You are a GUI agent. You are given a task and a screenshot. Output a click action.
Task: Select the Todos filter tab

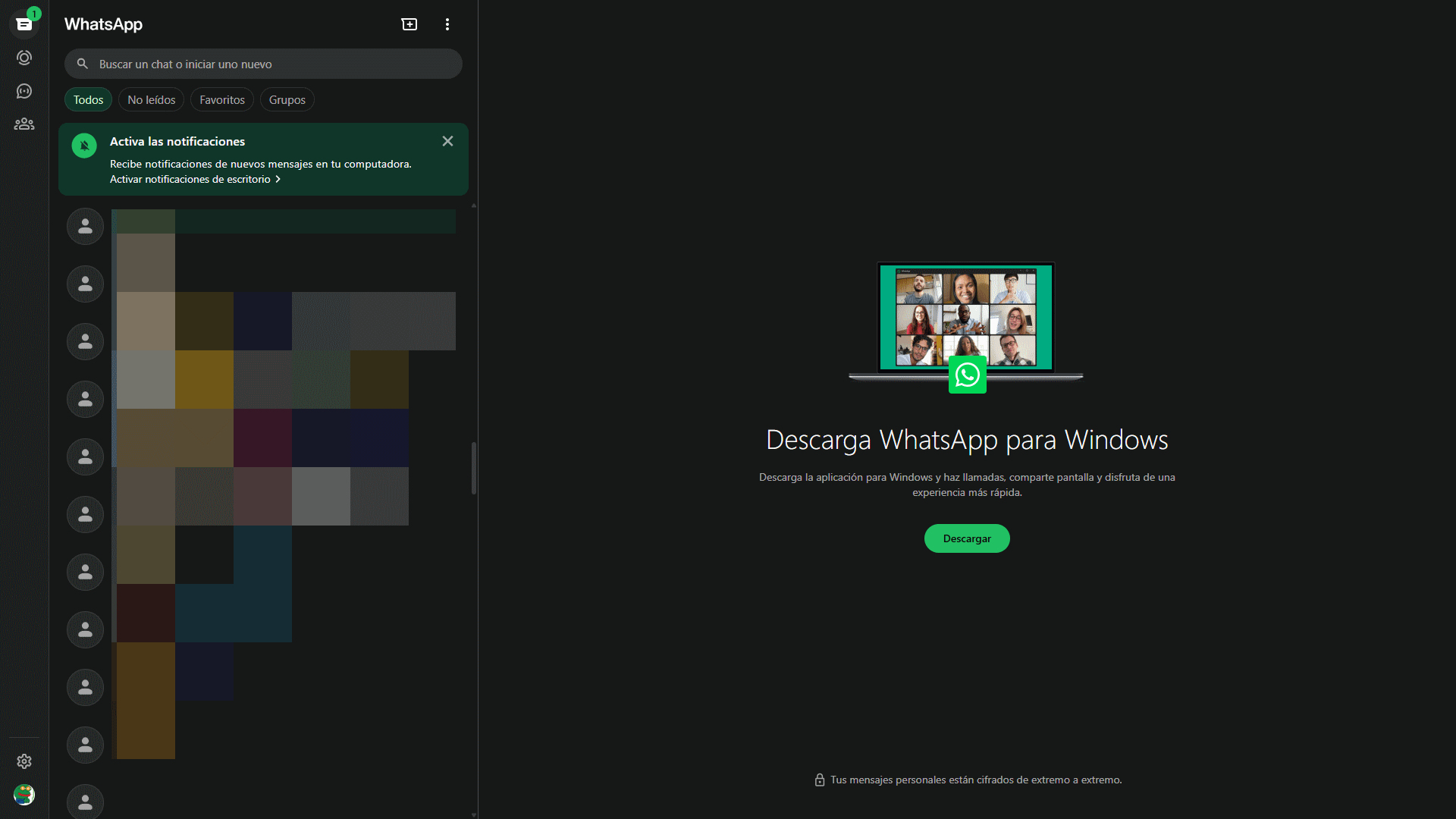pos(88,99)
